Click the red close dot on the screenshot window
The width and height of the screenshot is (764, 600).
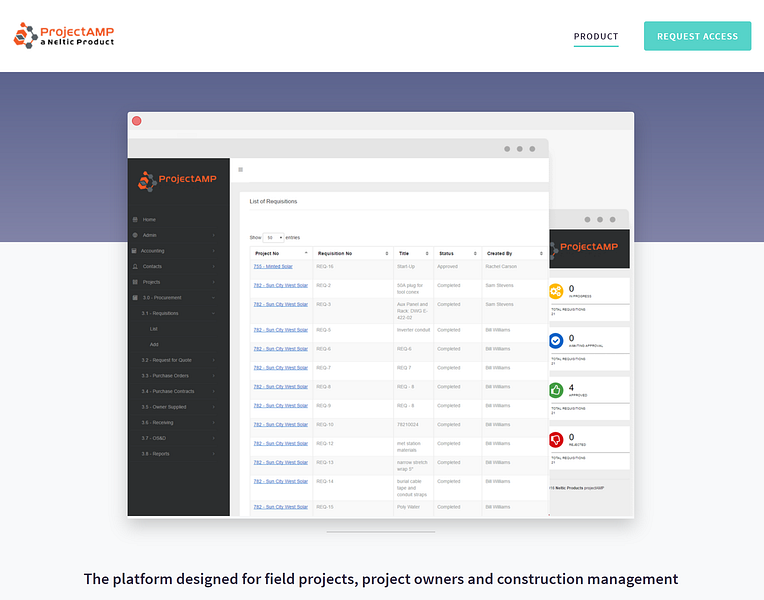click(137, 121)
